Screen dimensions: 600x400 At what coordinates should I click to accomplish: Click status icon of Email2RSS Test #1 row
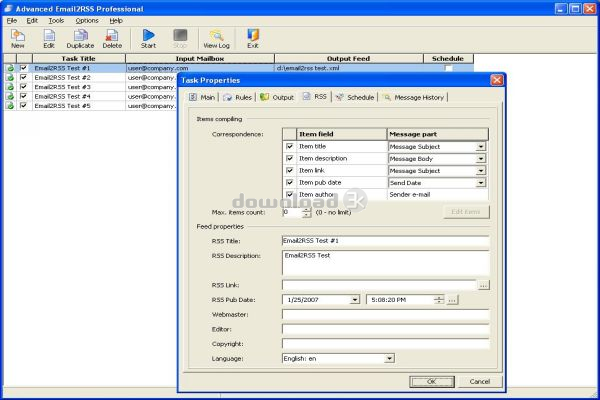10,68
